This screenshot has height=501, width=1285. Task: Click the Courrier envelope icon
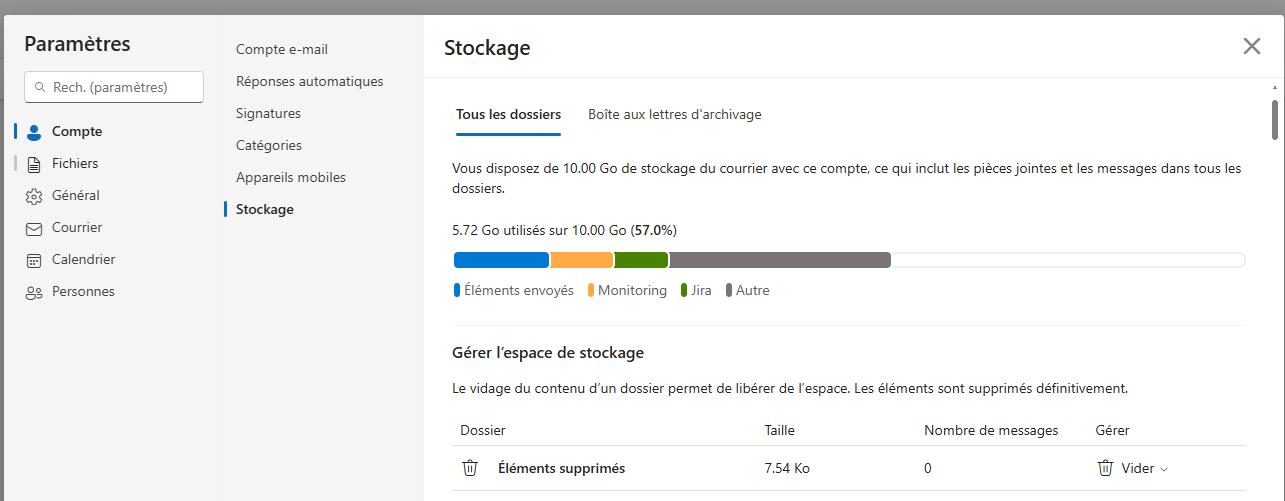click(34, 228)
